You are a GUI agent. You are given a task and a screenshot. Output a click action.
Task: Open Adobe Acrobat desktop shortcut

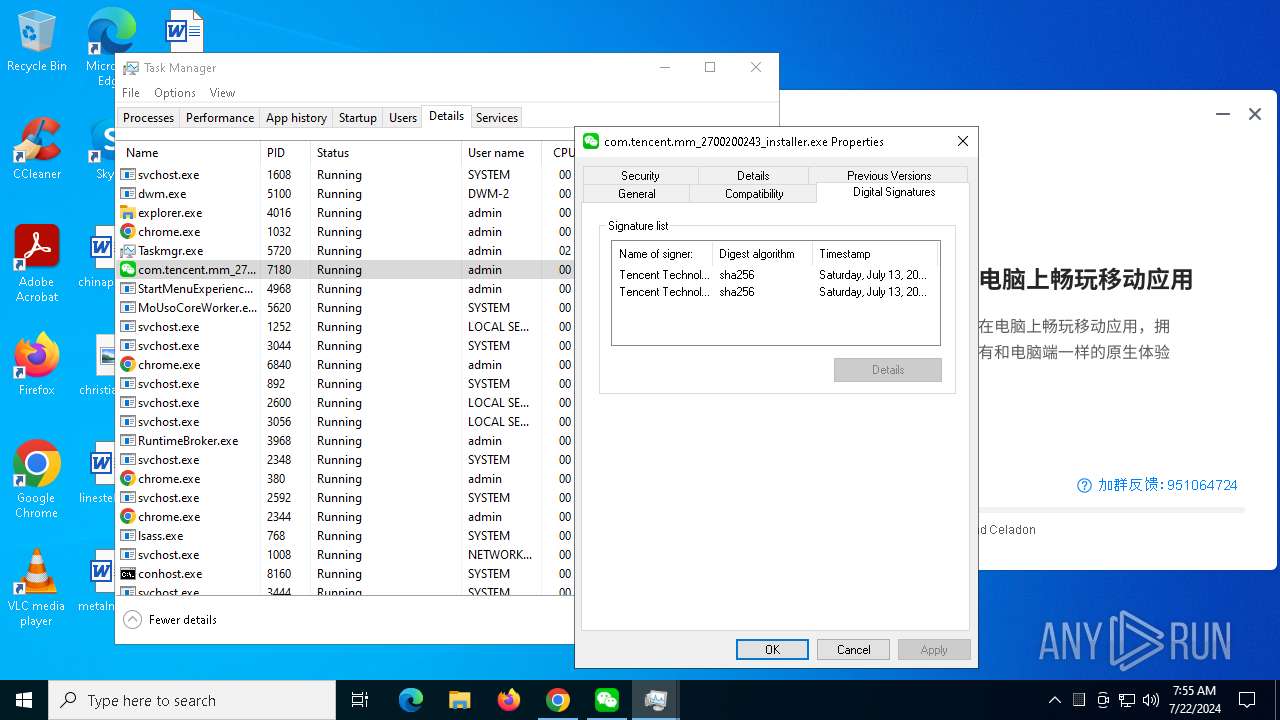36,263
